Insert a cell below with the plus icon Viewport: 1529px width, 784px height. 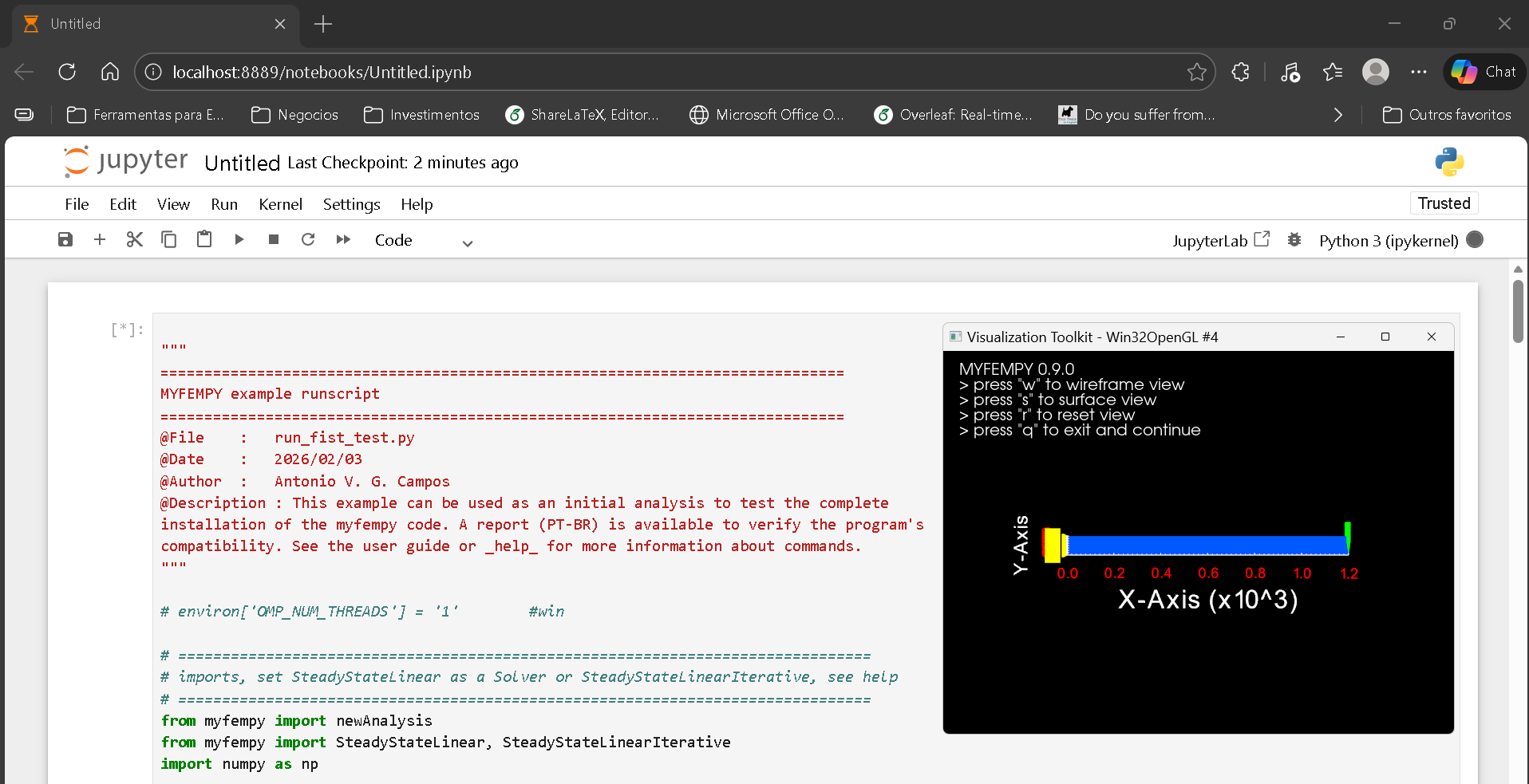point(100,239)
